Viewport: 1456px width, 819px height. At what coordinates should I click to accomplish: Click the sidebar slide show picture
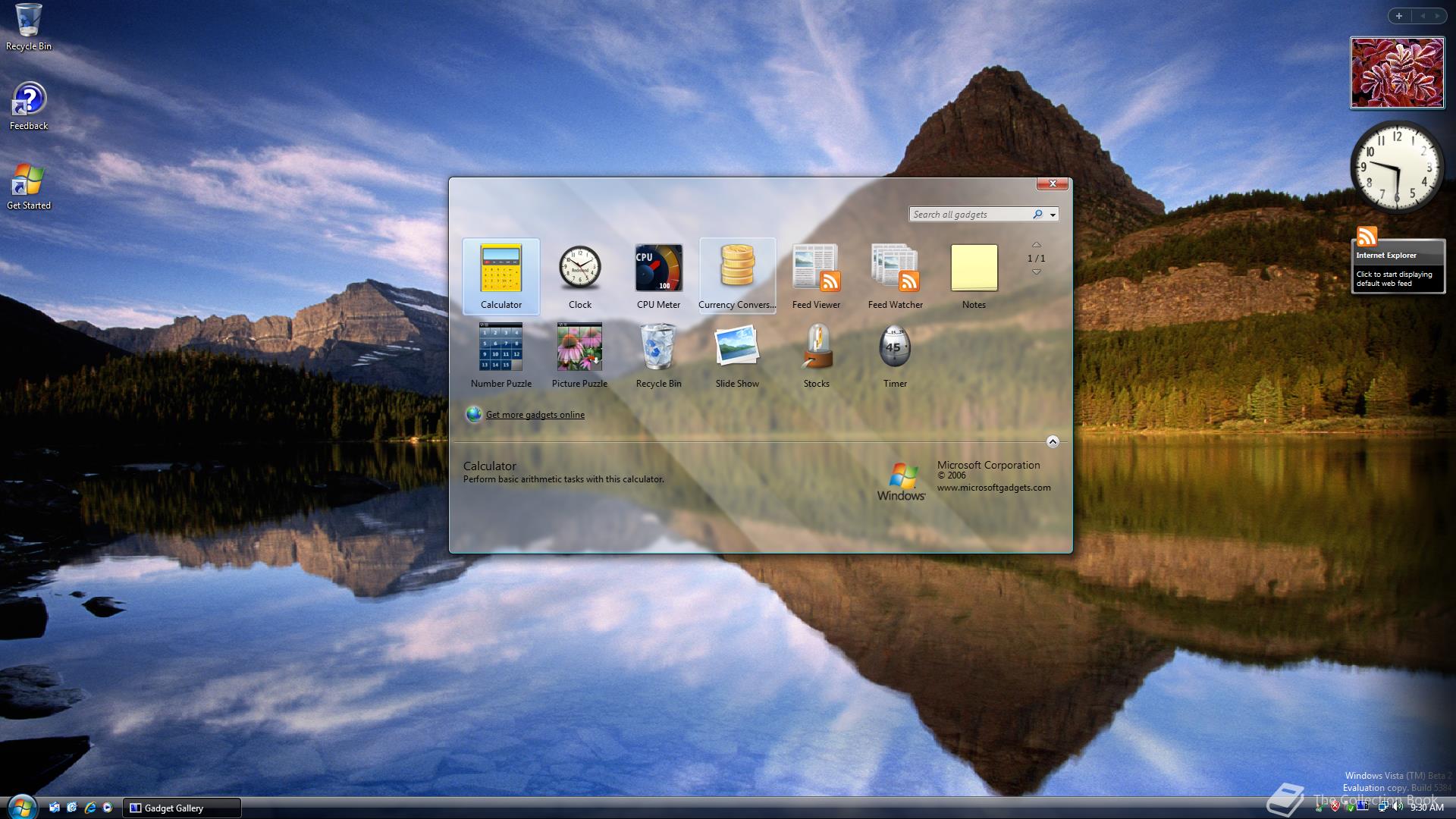1397,73
